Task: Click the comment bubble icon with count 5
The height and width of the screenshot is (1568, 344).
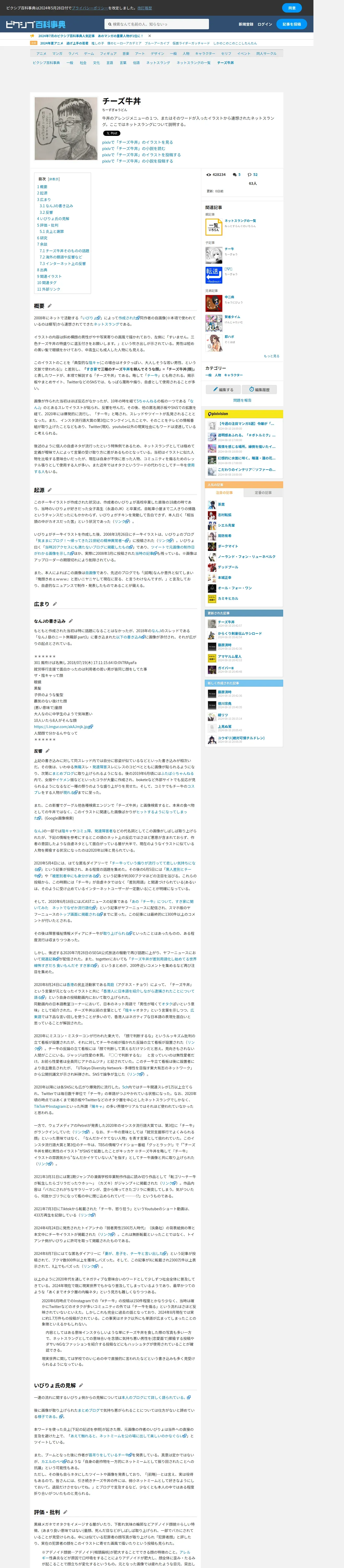Action: (235, 175)
